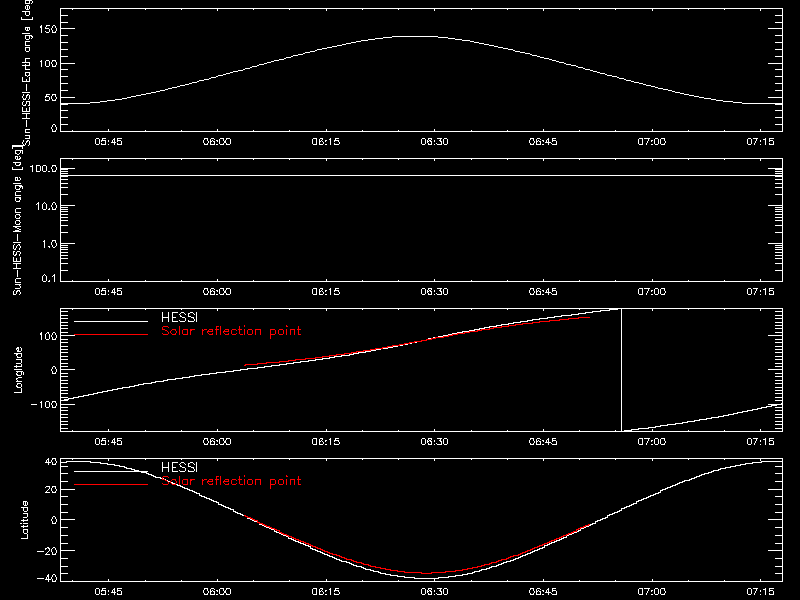Click the 'Sun-HESSI-Moon angle [deg]' axis title
This screenshot has width=800, height=600.
(x=17, y=220)
